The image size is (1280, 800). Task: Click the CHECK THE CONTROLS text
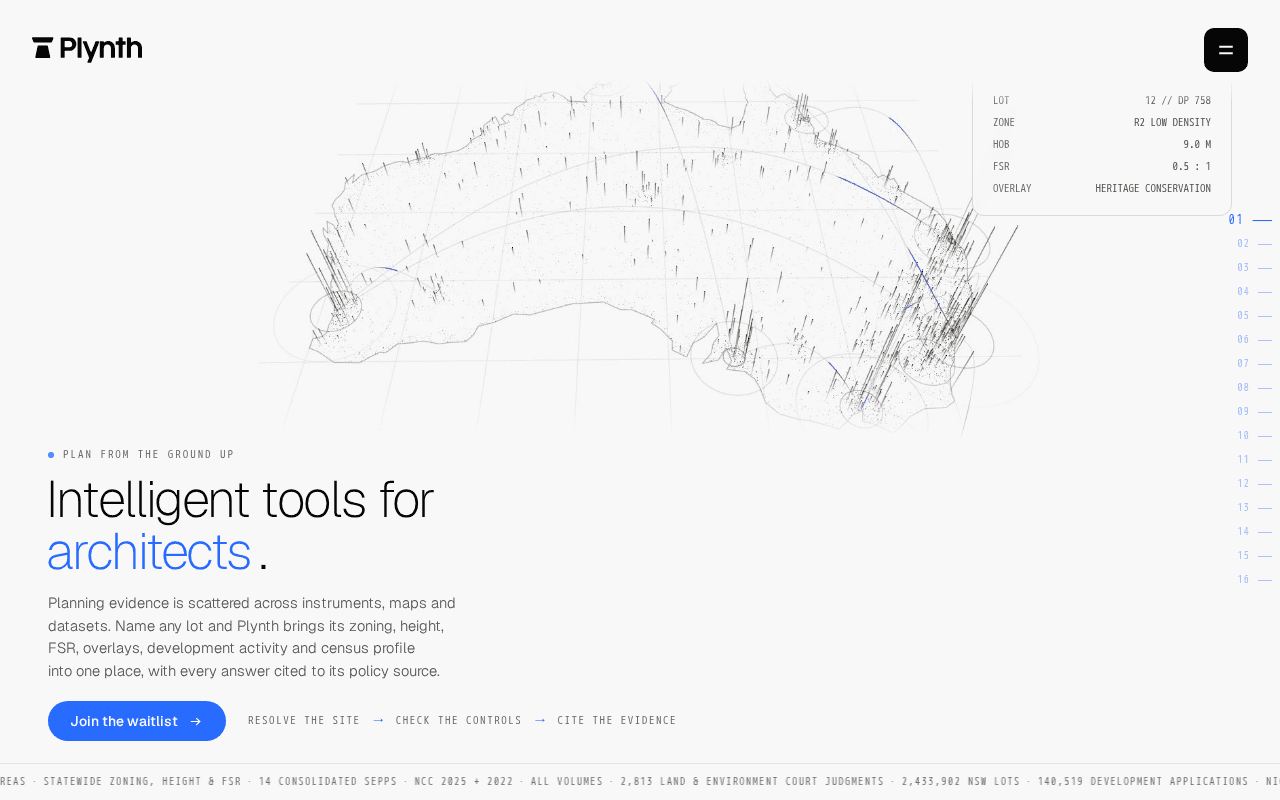[x=459, y=721]
